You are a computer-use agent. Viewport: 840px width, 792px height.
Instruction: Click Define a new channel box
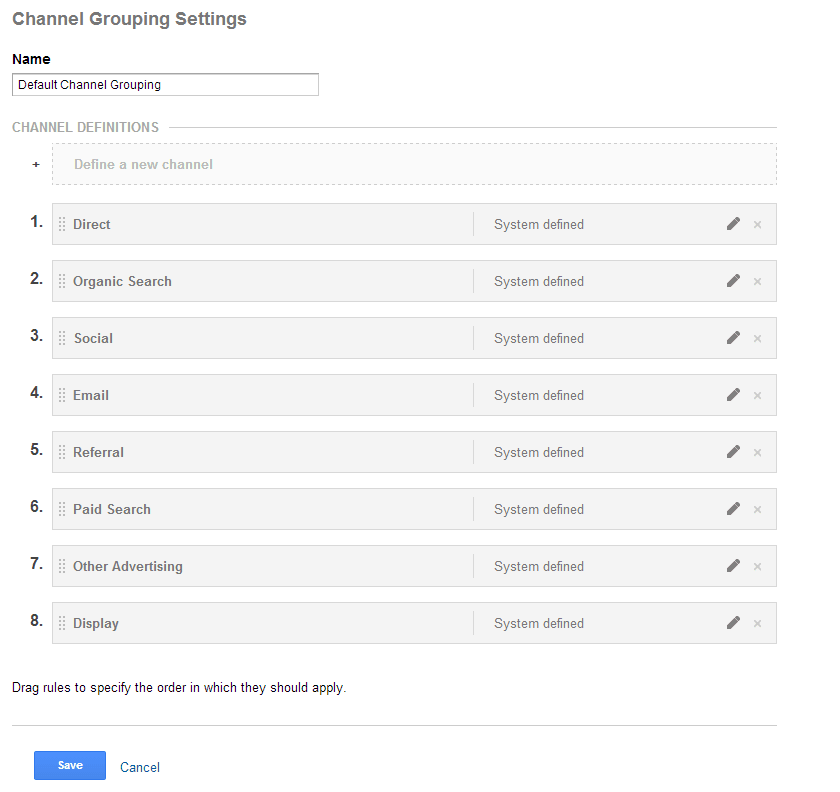pyautogui.click(x=414, y=164)
